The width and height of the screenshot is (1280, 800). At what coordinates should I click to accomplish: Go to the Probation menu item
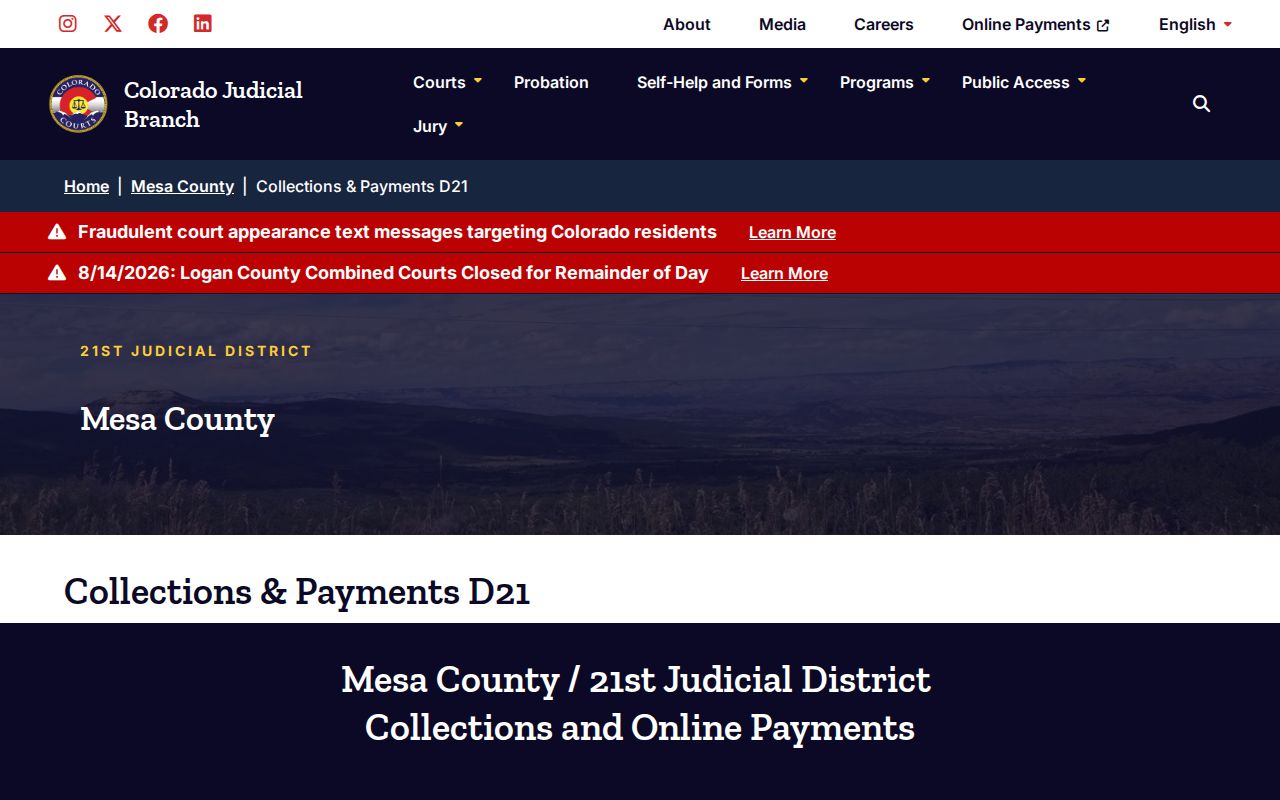[551, 82]
